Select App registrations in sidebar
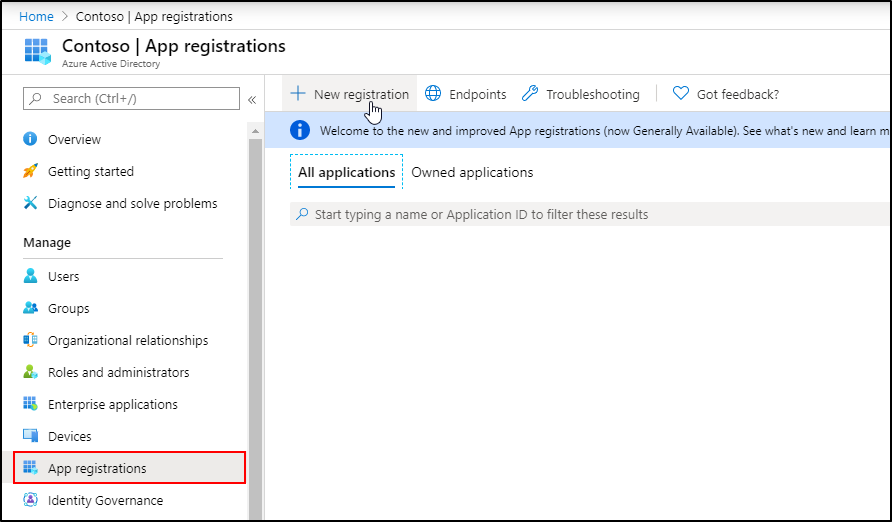The image size is (892, 522). [x=130, y=467]
